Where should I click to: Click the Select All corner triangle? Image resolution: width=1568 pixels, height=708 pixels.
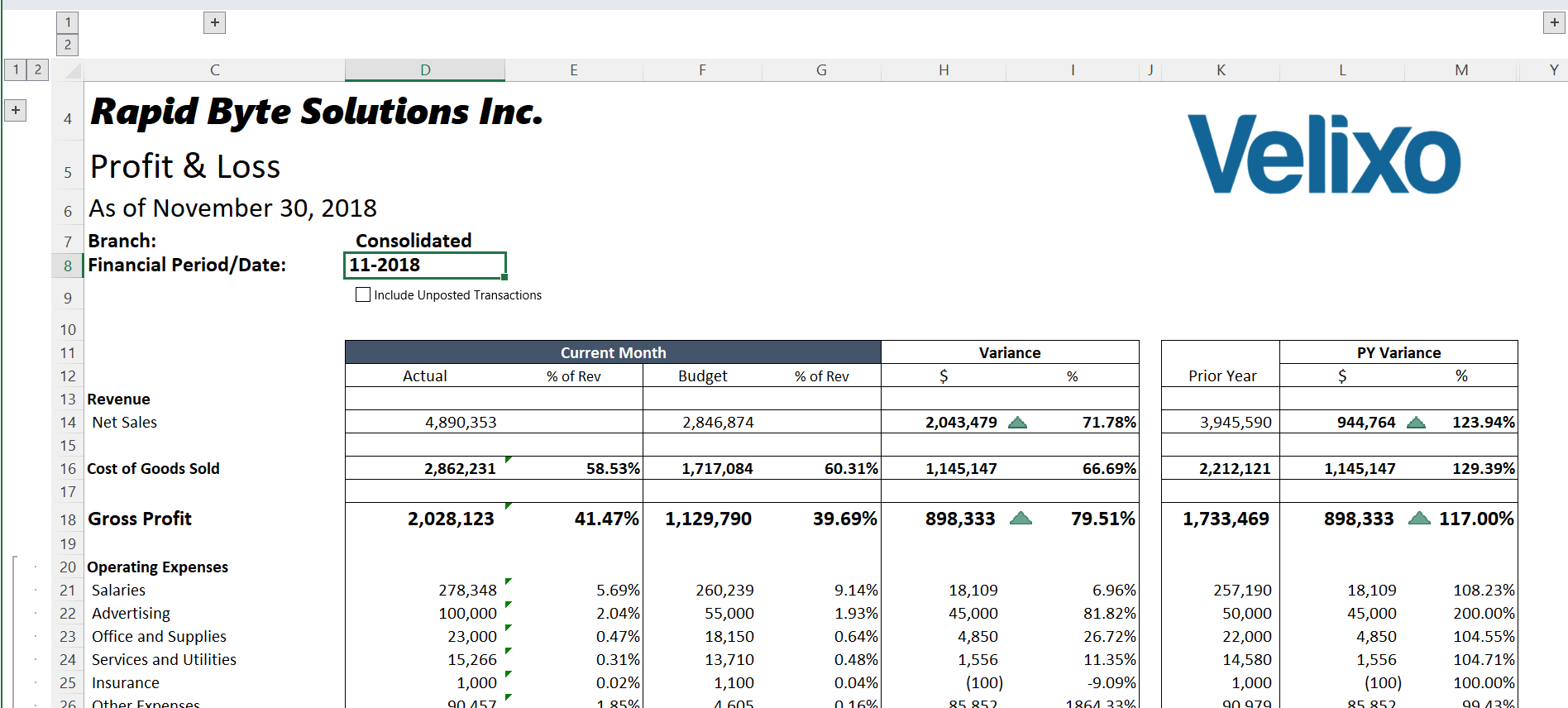[x=73, y=70]
